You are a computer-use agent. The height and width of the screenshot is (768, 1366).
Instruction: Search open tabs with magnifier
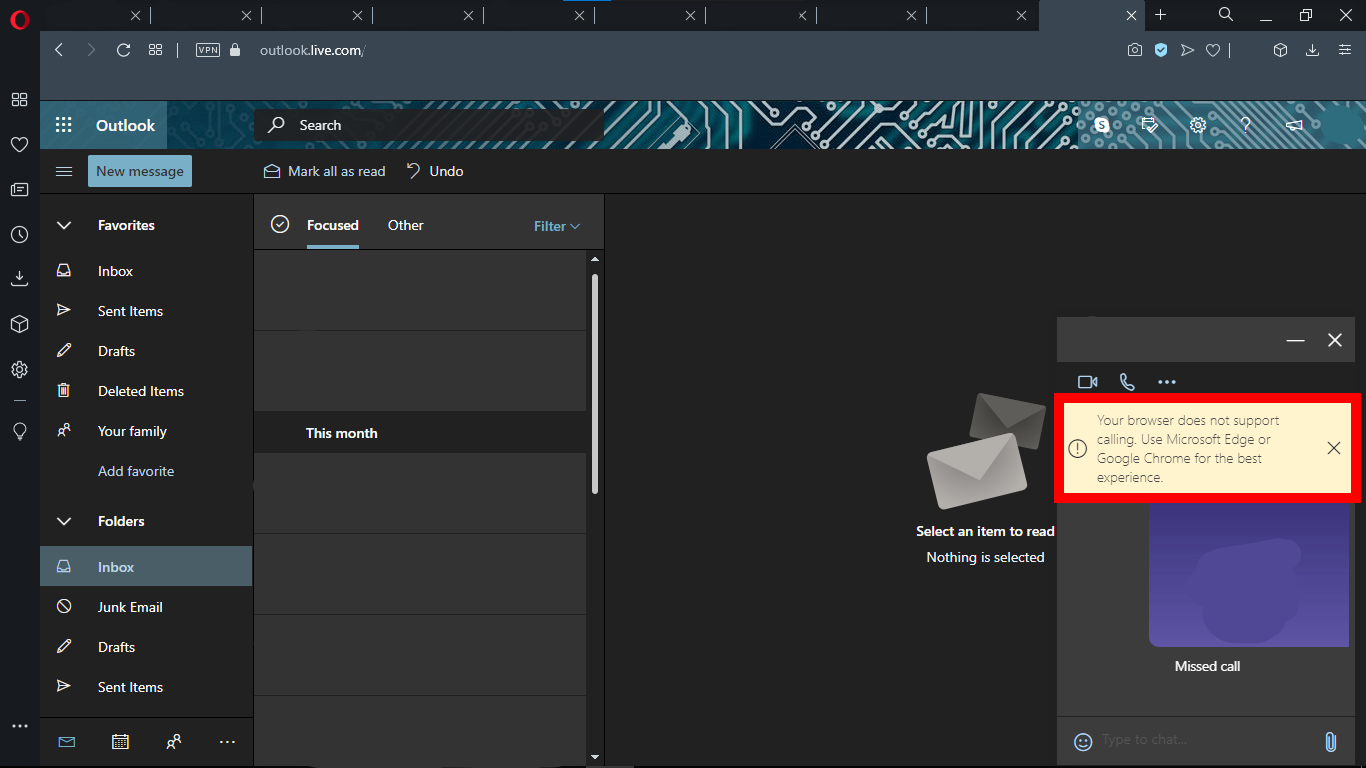tap(1226, 15)
